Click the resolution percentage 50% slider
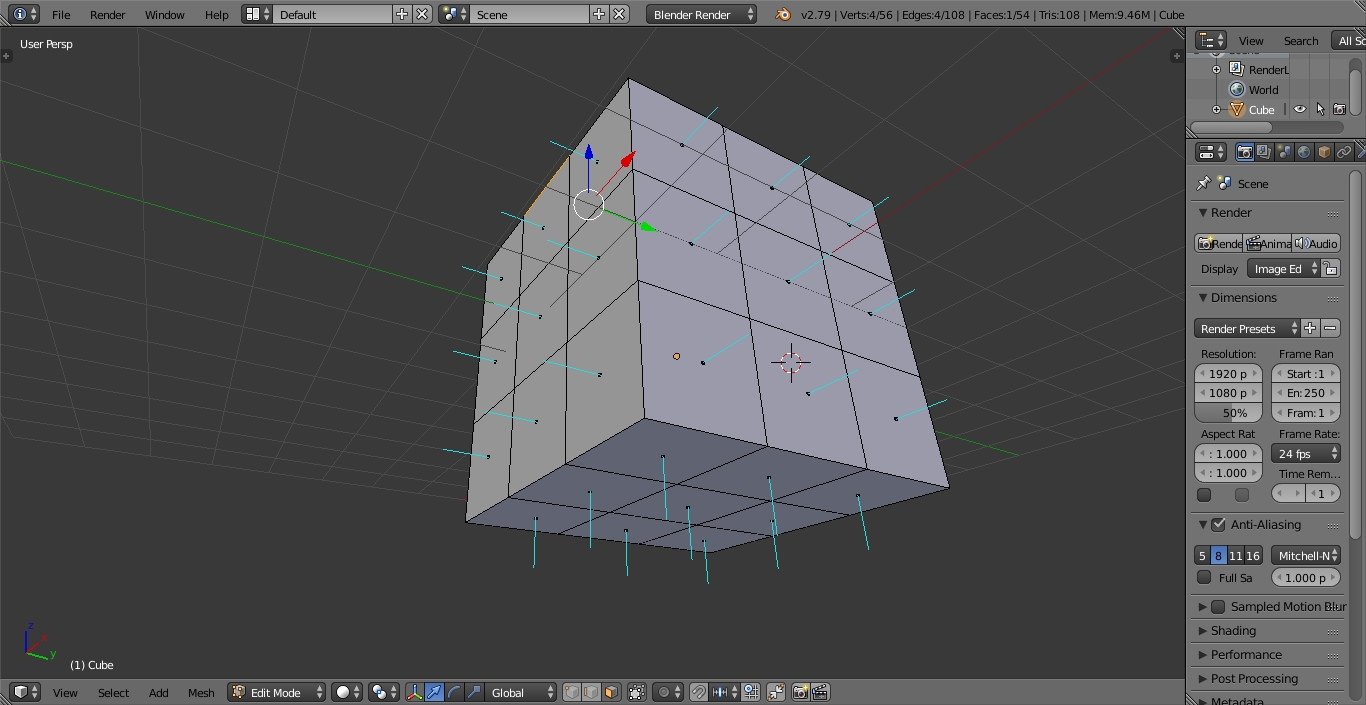 click(1229, 413)
